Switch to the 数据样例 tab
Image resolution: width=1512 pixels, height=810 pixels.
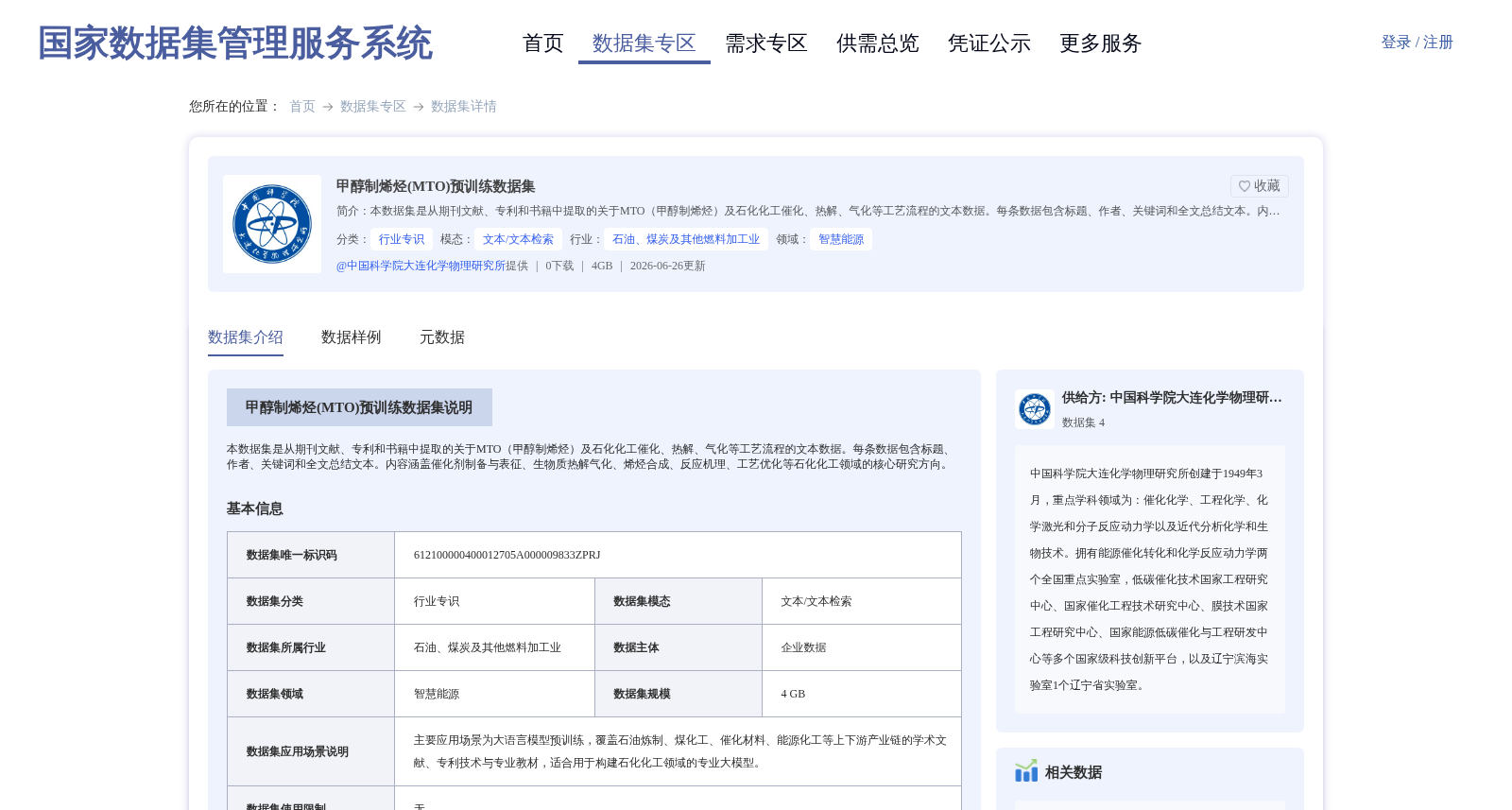coord(352,337)
